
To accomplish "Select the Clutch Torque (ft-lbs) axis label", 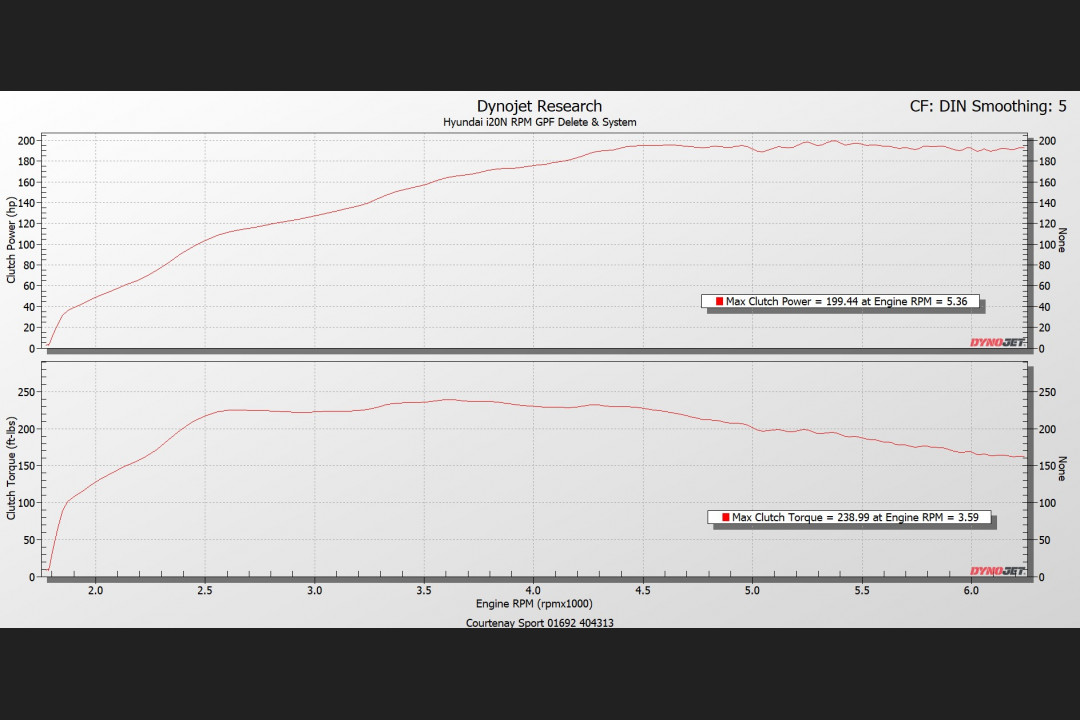I will 11,469.
